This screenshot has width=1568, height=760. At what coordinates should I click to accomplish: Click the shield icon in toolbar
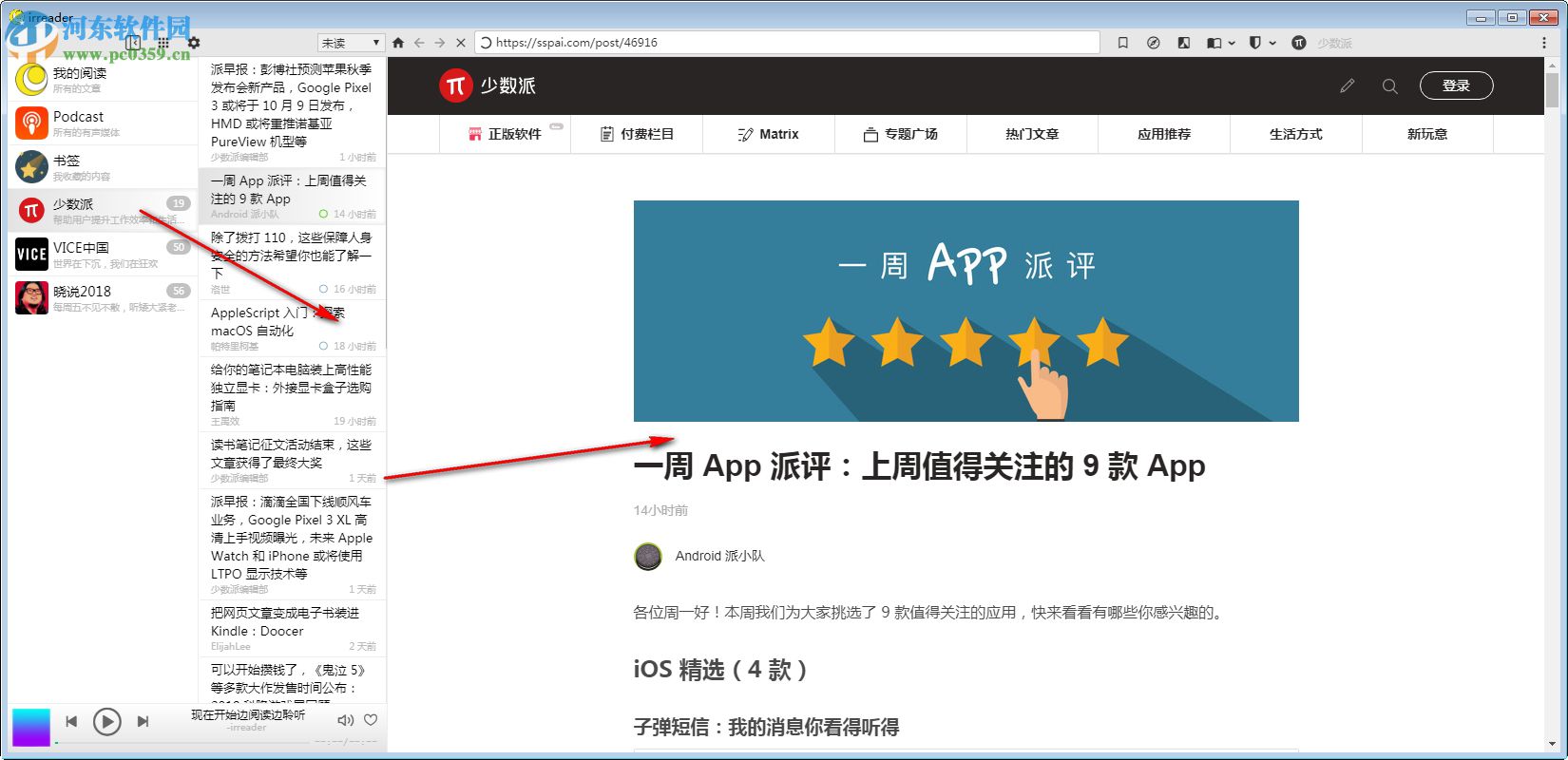click(1254, 43)
